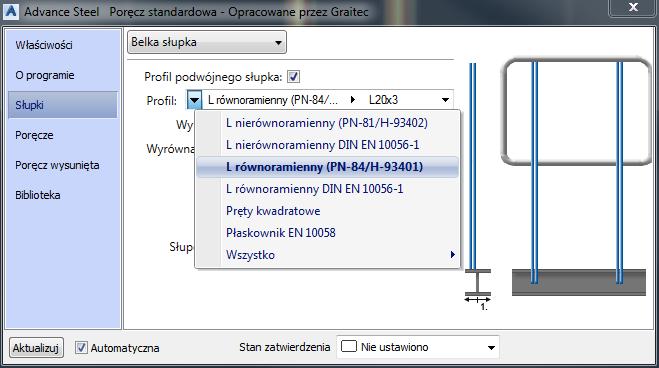Viewport: 659px width, 368px height.
Task: Click the railing front view preview image
Action: pos(577,176)
